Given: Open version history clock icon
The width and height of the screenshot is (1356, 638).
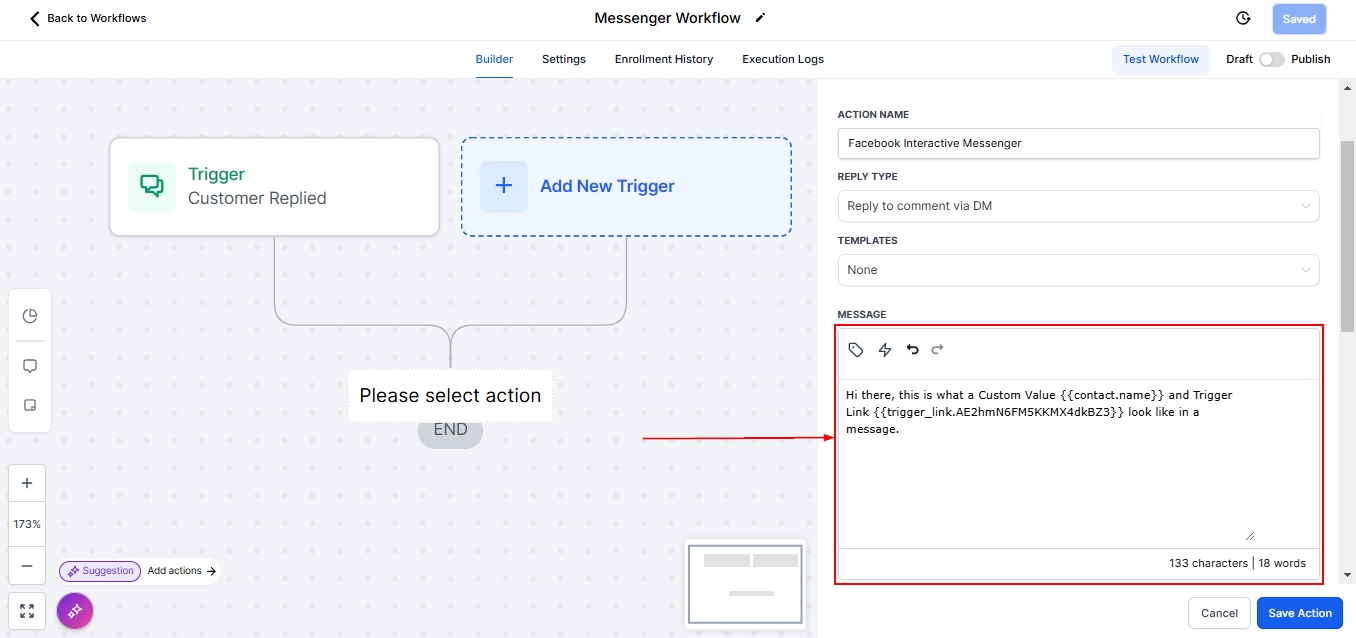Looking at the screenshot, I should click(x=1243, y=19).
